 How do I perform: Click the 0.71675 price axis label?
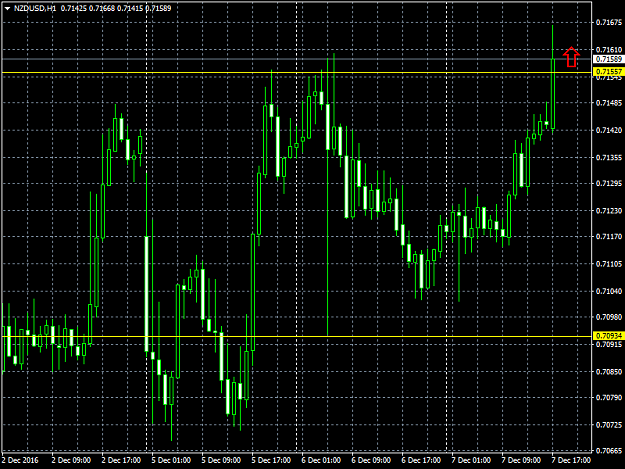609,23
